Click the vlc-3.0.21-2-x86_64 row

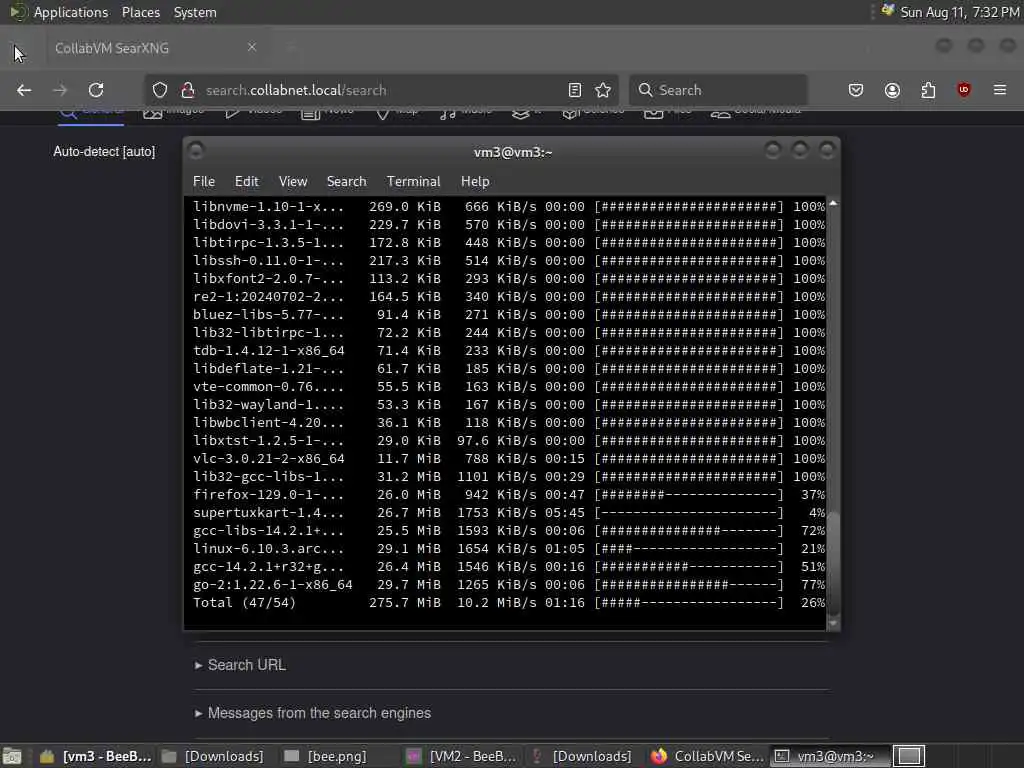(509, 458)
